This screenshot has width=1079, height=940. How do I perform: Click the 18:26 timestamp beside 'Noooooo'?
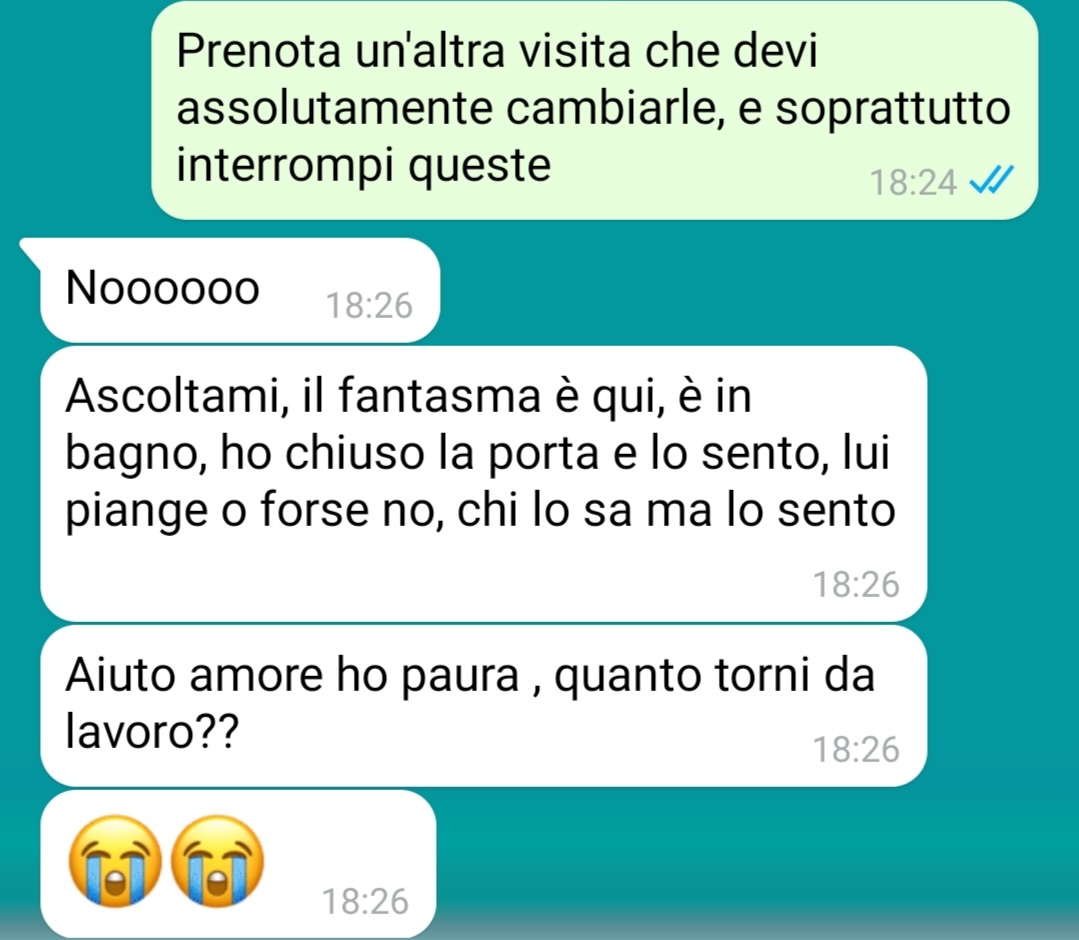(x=369, y=306)
